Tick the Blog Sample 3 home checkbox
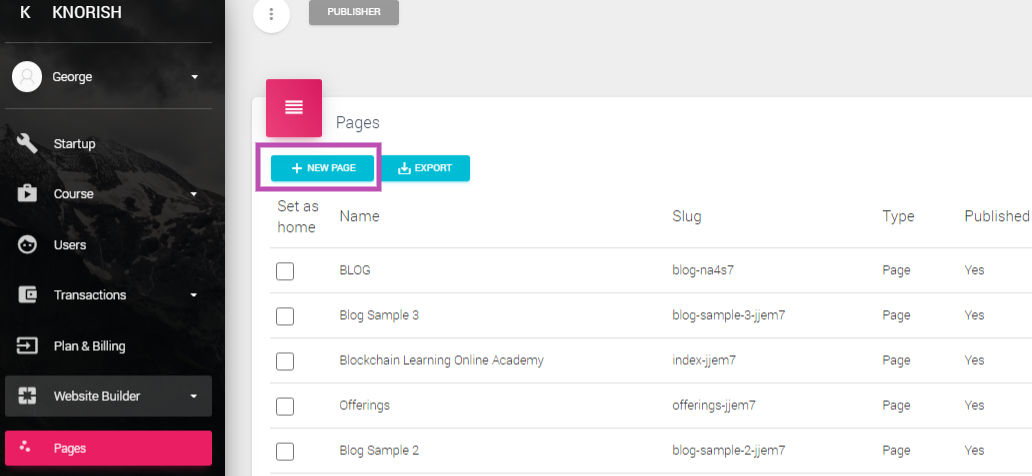This screenshot has height=476, width=1032. [x=285, y=316]
